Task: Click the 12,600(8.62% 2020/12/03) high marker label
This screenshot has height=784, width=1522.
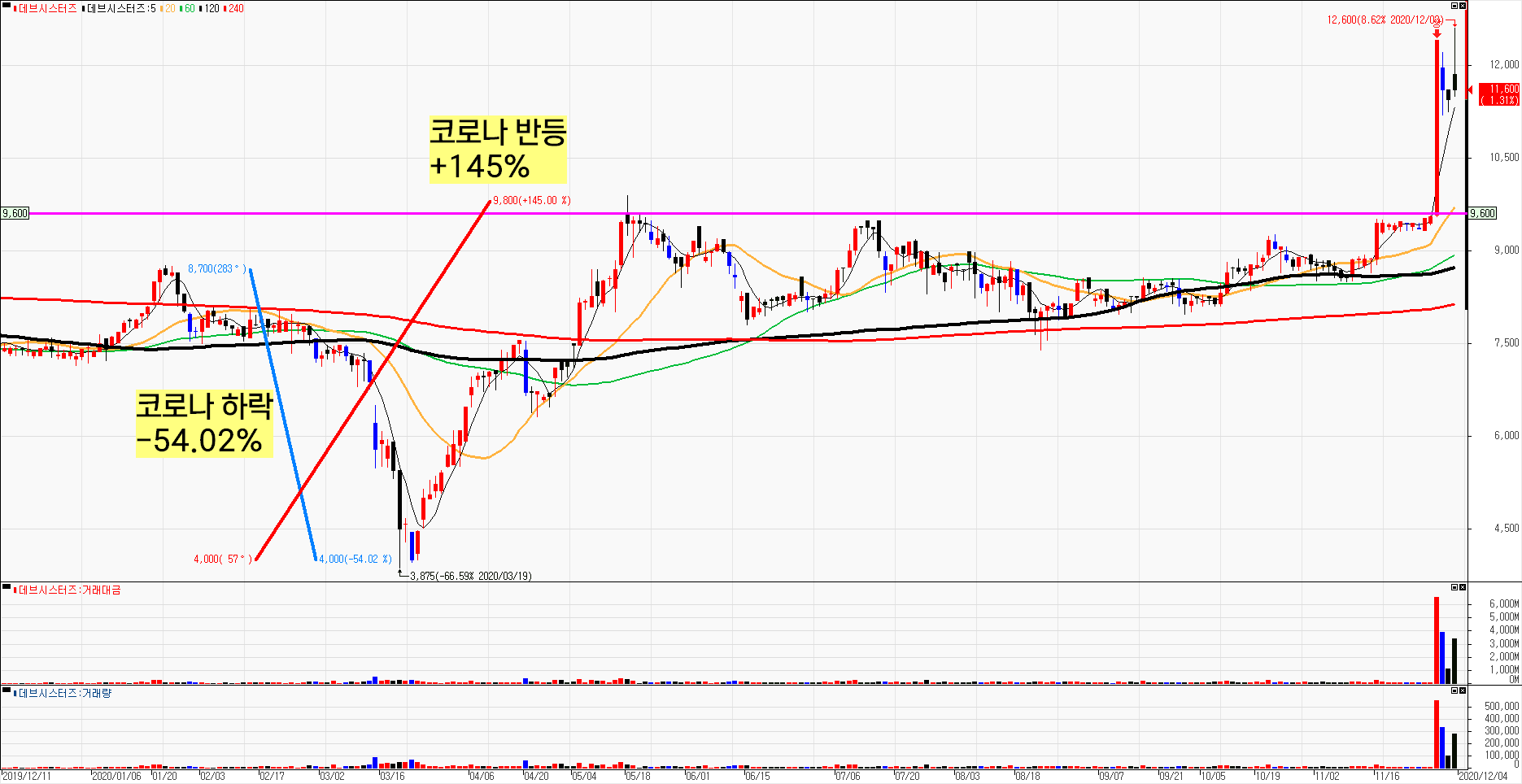Action: tap(1385, 20)
